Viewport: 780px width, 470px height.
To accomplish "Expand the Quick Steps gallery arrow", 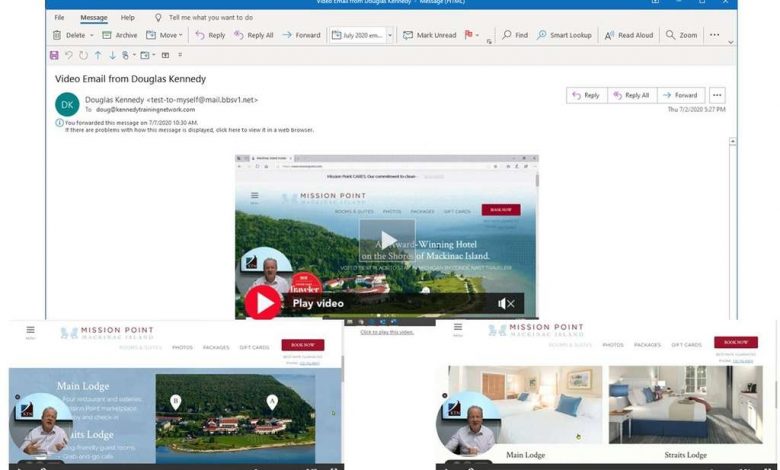I will coord(390,35).
